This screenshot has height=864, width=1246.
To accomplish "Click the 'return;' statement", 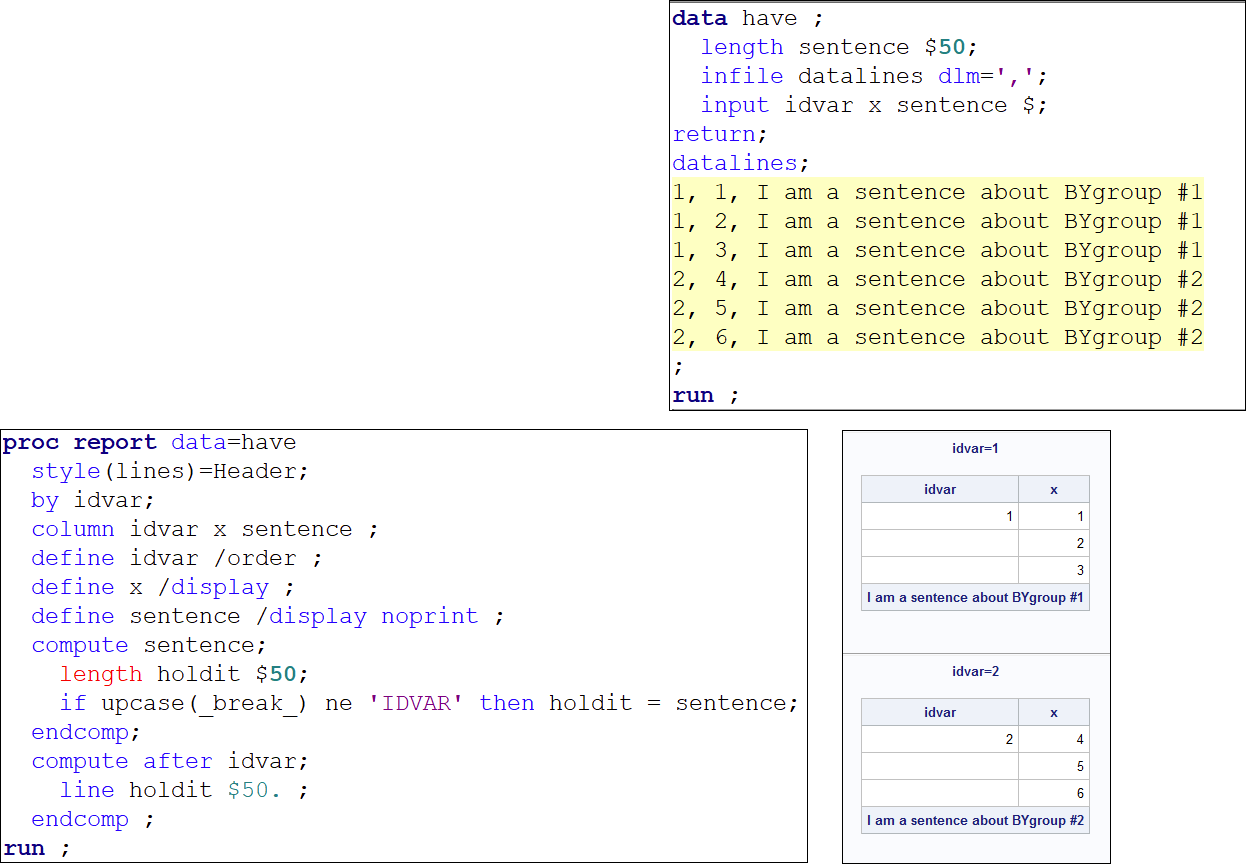I will pos(719,135).
